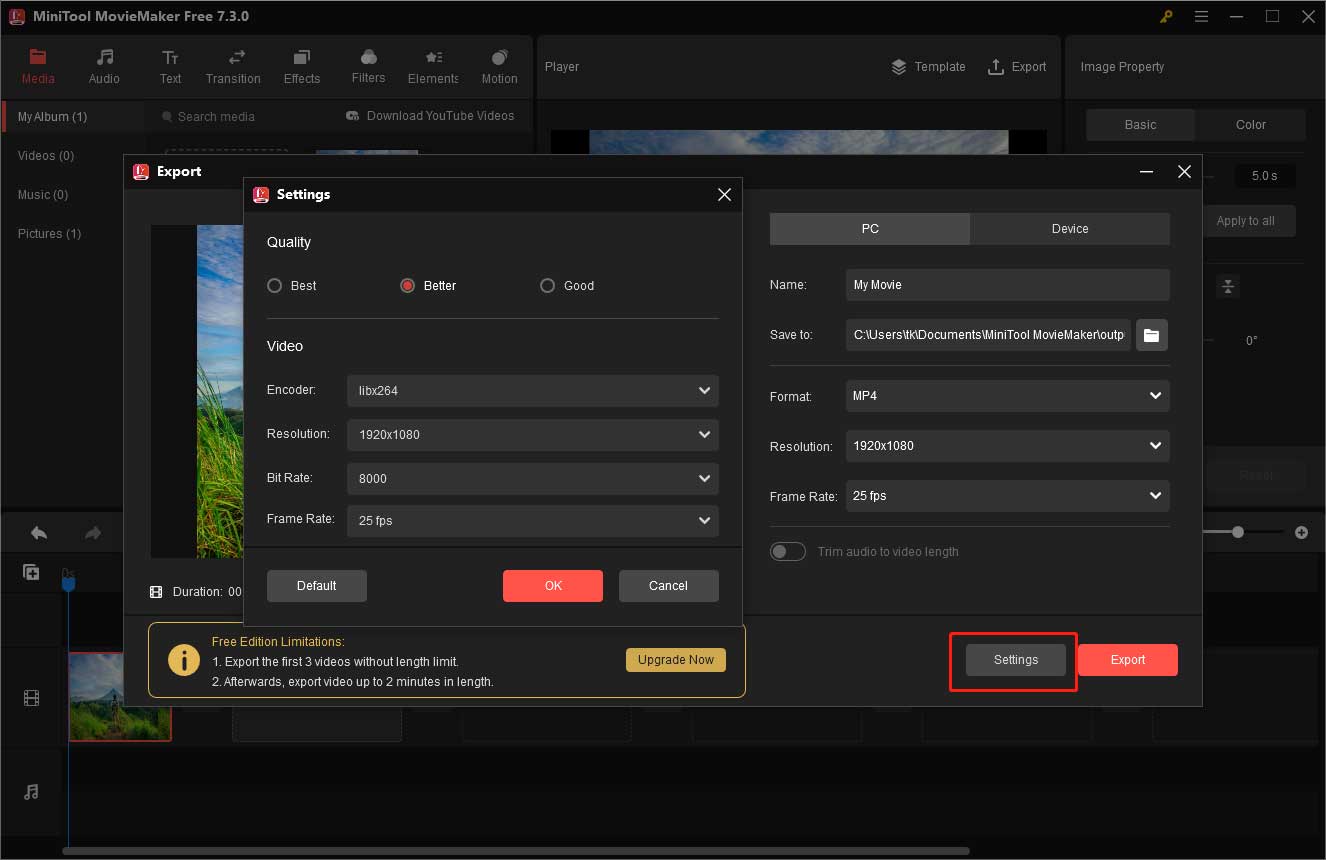Select the landscape clip on video track
The image size is (1326, 860).
tap(120, 697)
